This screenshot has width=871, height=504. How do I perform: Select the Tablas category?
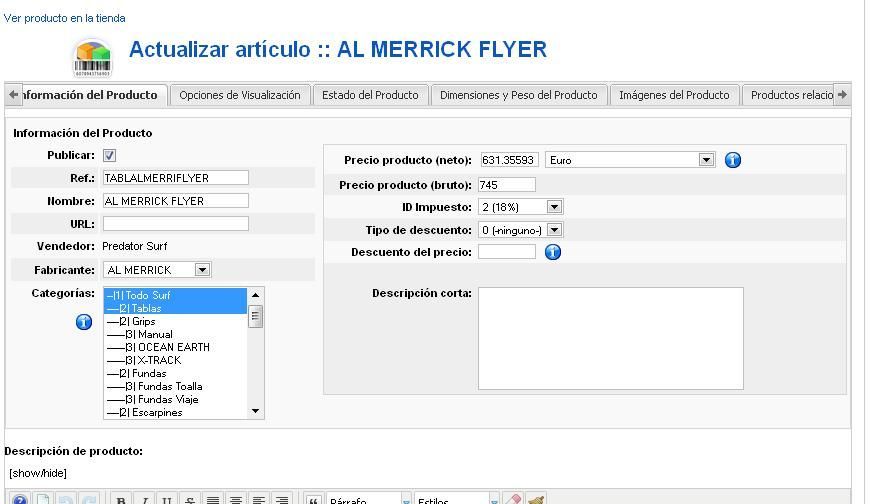[175, 308]
